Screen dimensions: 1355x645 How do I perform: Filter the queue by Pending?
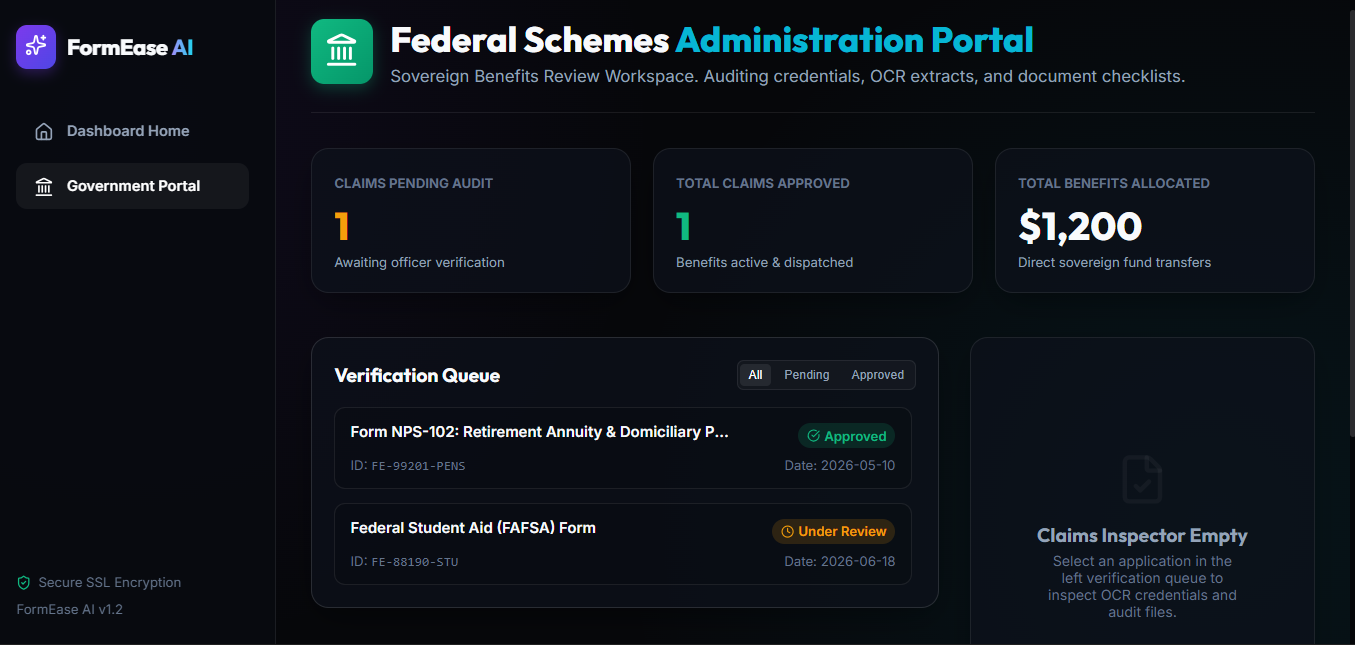pos(806,375)
